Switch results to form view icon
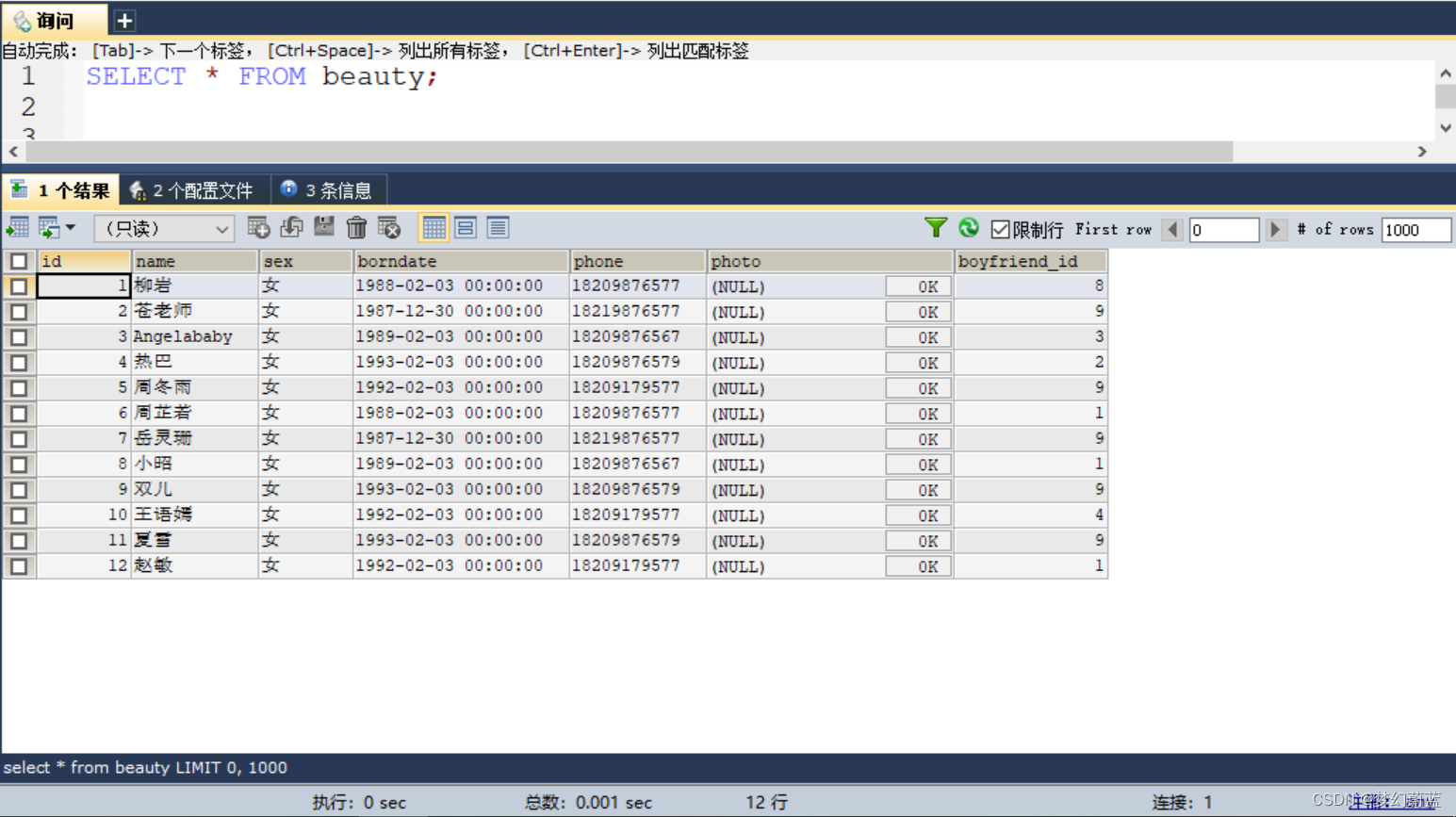 tap(466, 227)
